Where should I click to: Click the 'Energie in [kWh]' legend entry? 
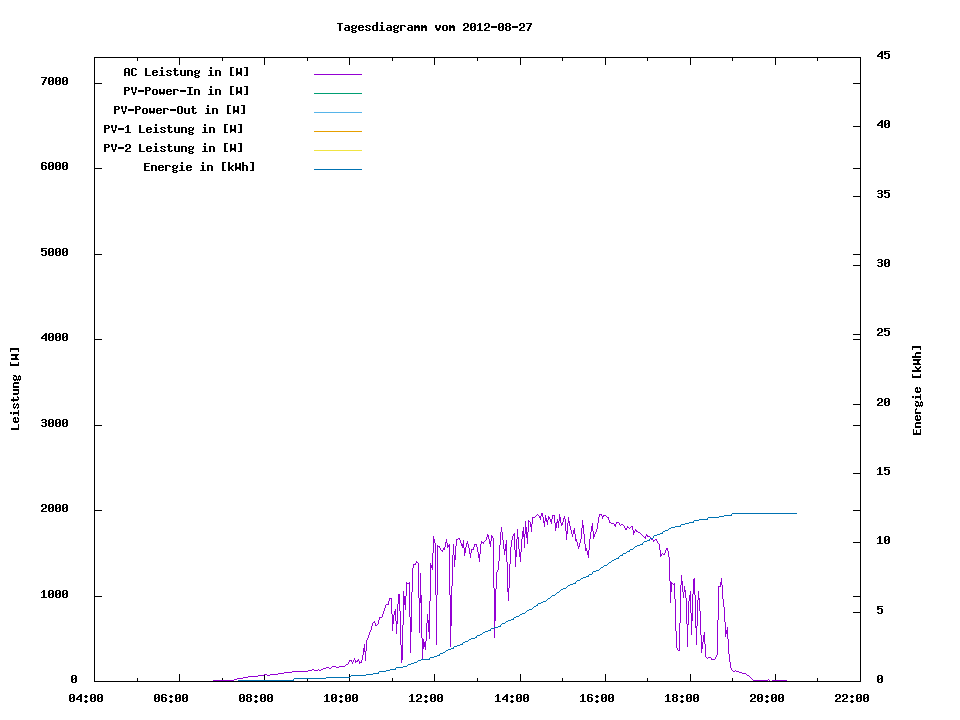click(x=199, y=167)
